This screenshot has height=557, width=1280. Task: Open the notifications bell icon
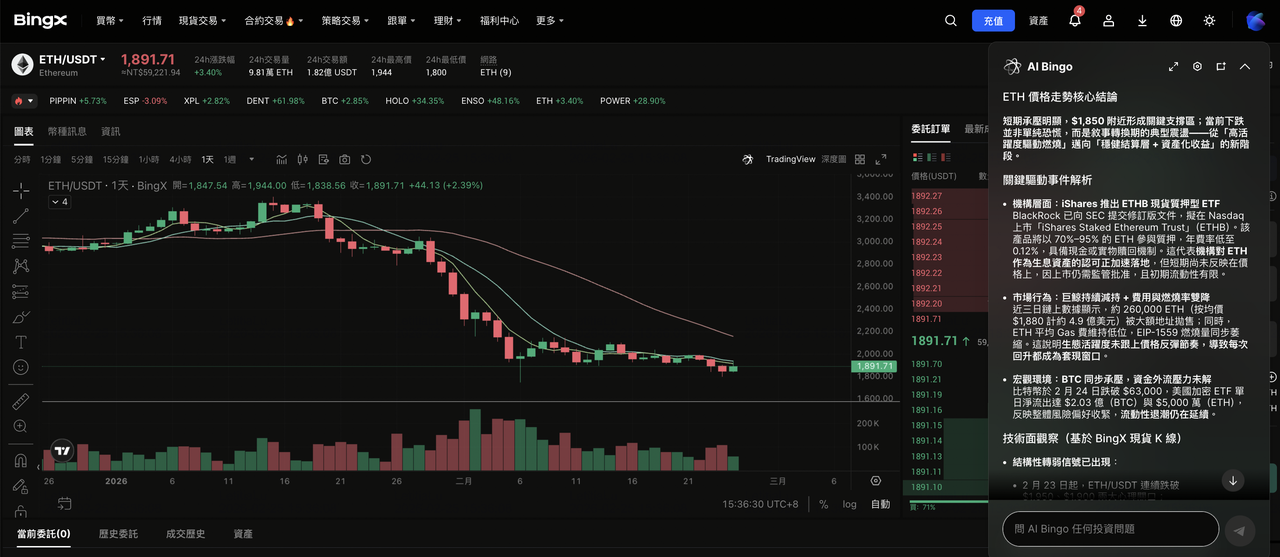click(x=1075, y=20)
